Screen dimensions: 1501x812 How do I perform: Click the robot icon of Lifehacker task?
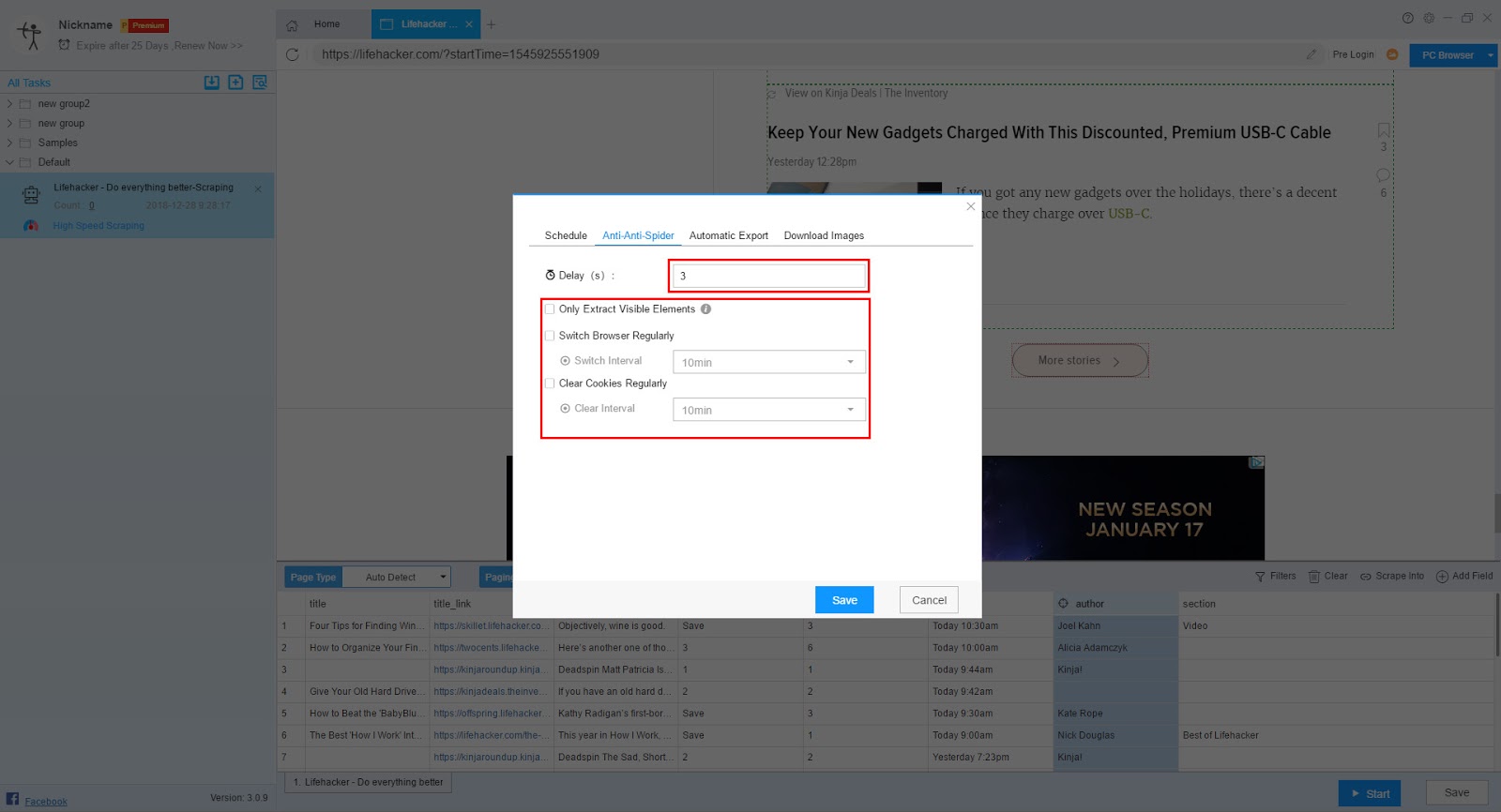tap(31, 195)
